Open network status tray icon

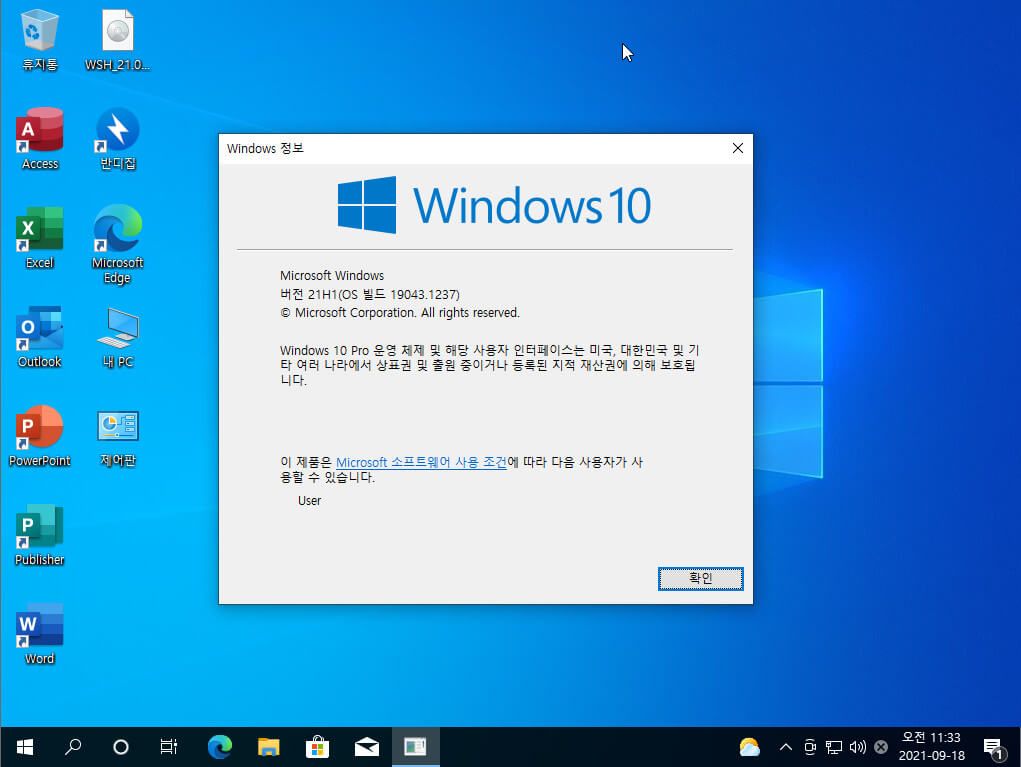[834, 747]
